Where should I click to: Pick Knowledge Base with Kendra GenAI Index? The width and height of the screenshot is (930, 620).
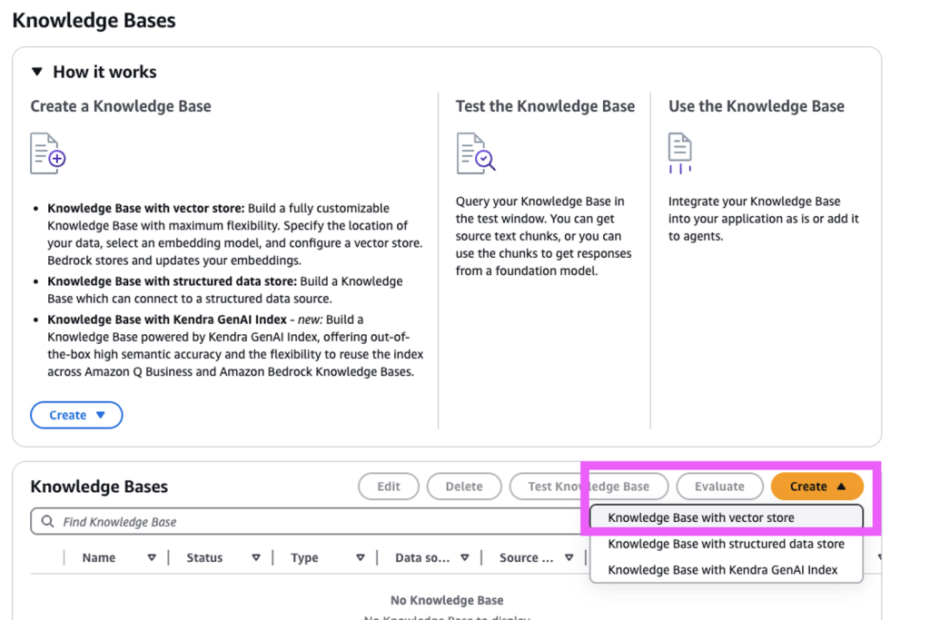click(726, 570)
